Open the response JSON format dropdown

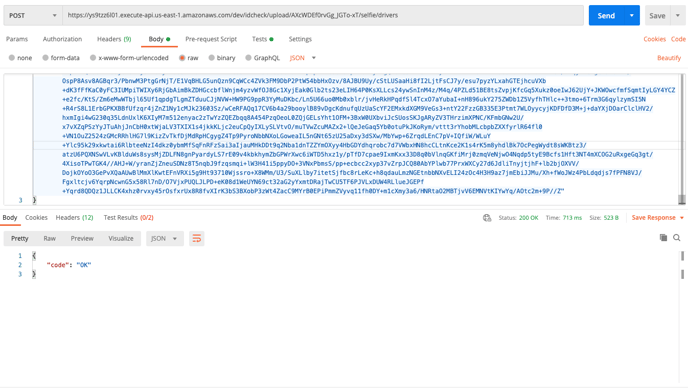pyautogui.click(x=165, y=238)
